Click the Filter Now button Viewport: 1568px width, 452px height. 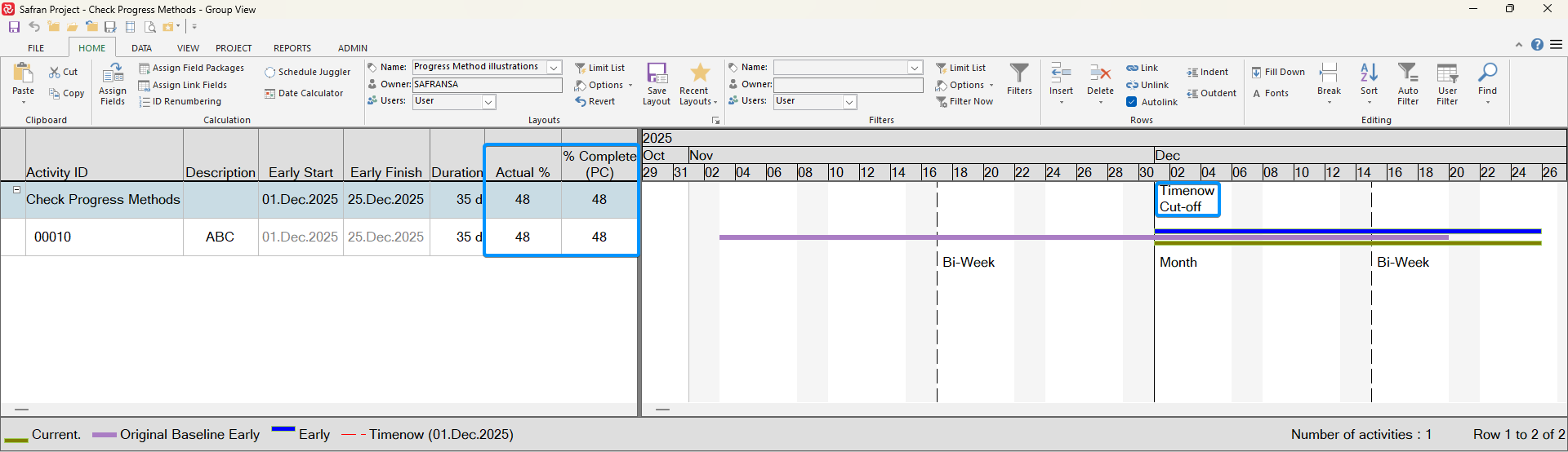(x=964, y=102)
